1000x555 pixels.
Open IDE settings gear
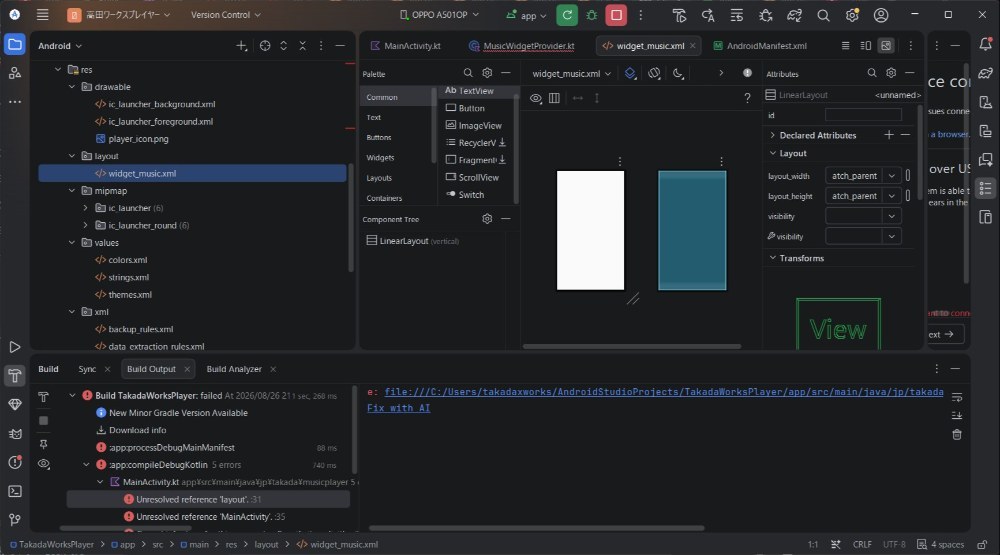coord(852,15)
